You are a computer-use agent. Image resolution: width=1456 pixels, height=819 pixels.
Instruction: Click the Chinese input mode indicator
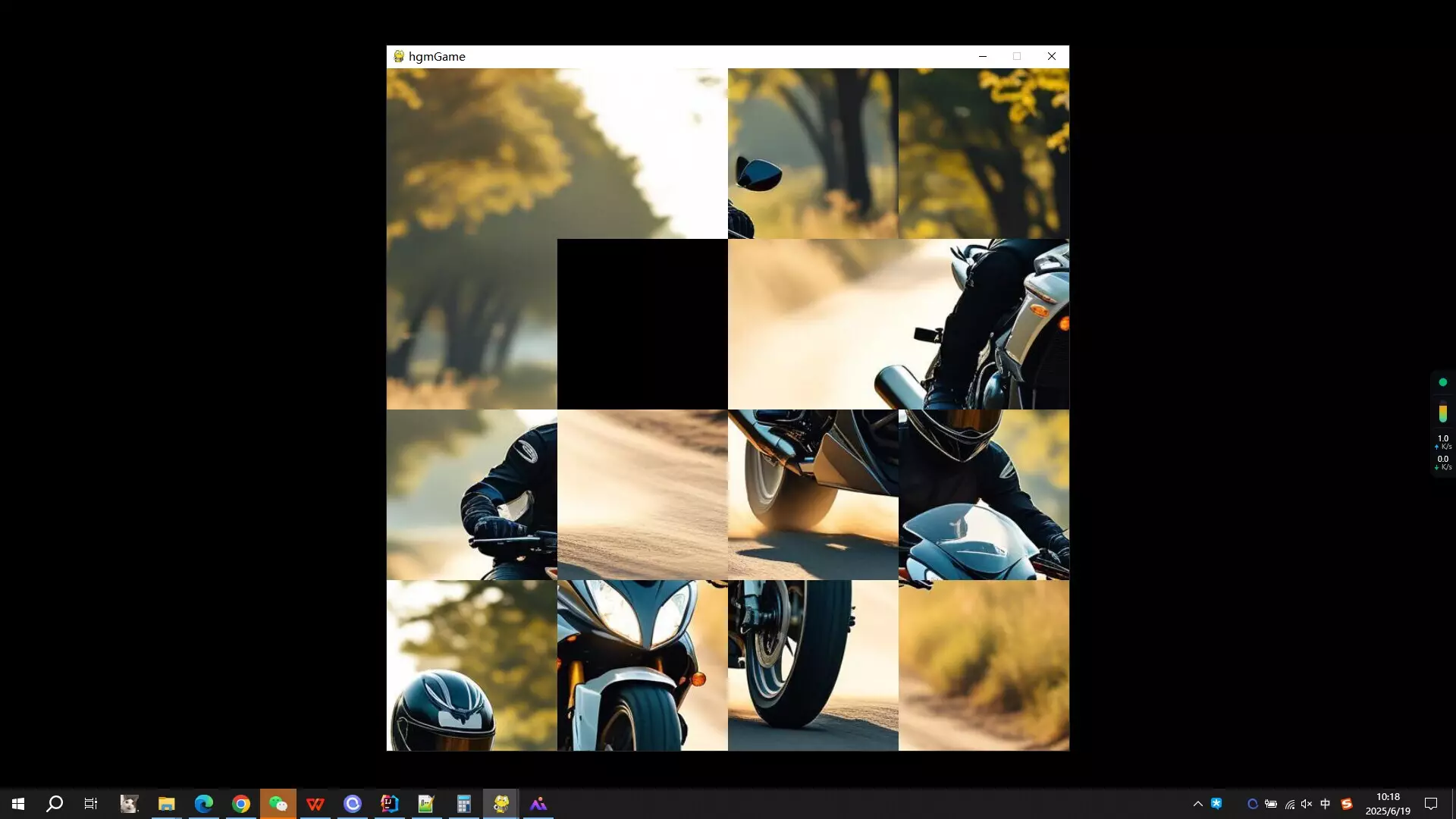click(1326, 804)
